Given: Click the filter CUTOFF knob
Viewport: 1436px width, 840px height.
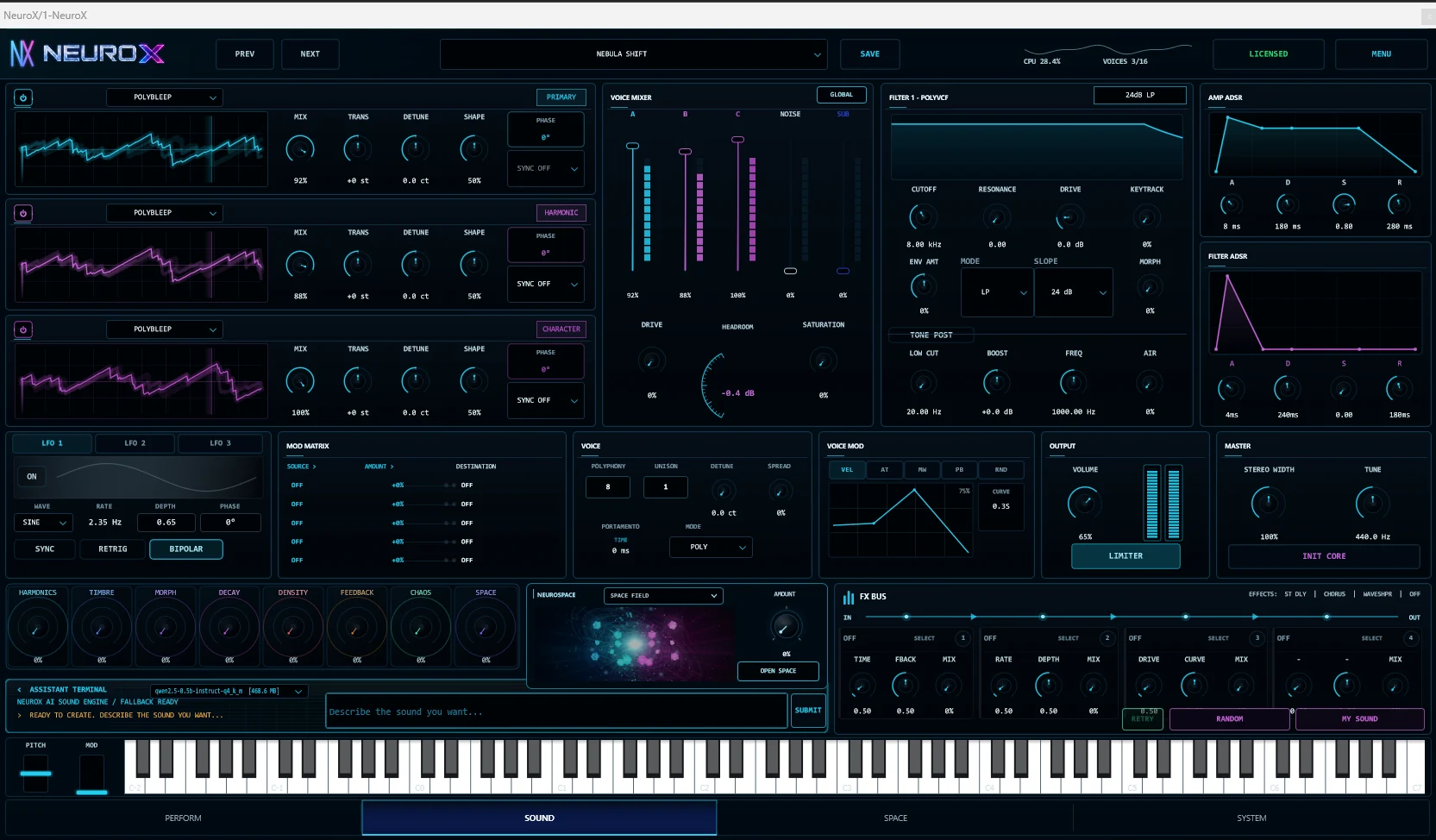Looking at the screenshot, I should point(923,216).
